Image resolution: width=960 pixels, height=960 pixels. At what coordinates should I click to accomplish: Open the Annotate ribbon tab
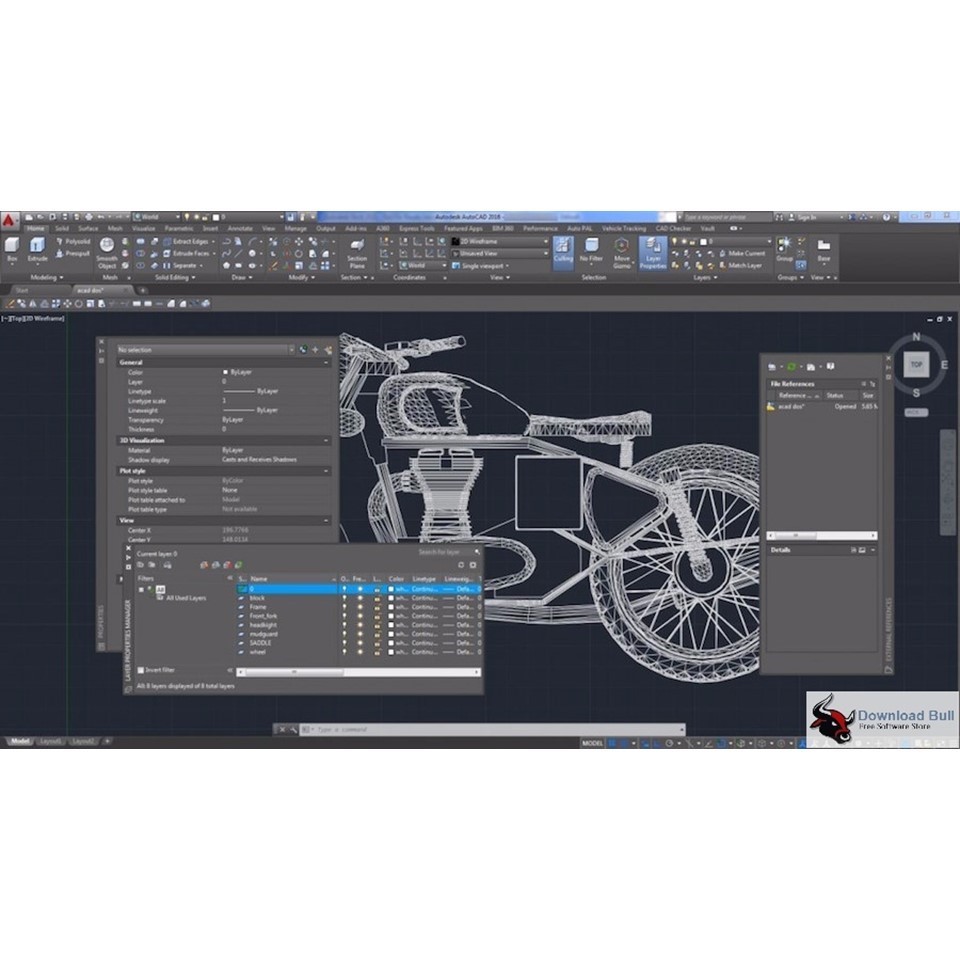coord(240,228)
